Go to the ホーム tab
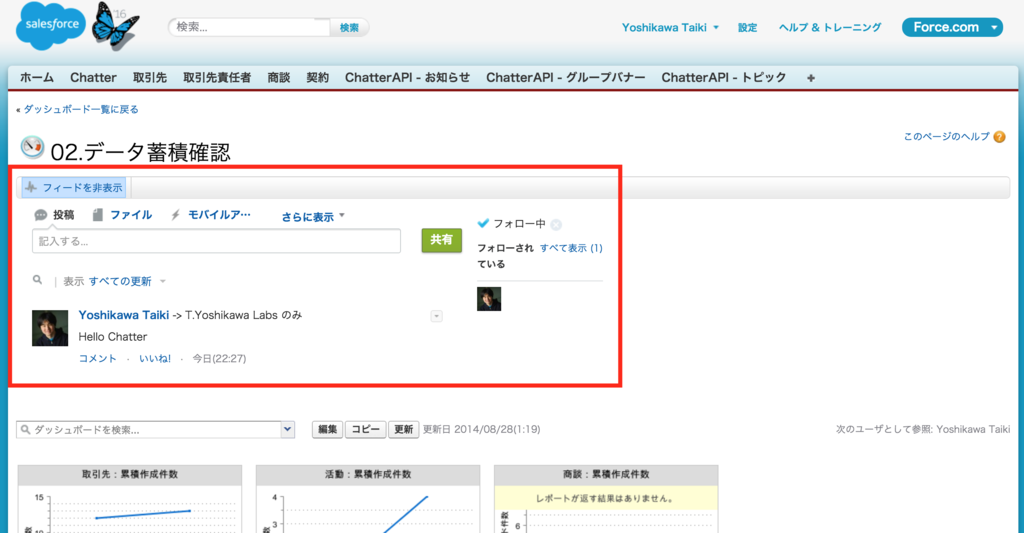 tap(37, 78)
